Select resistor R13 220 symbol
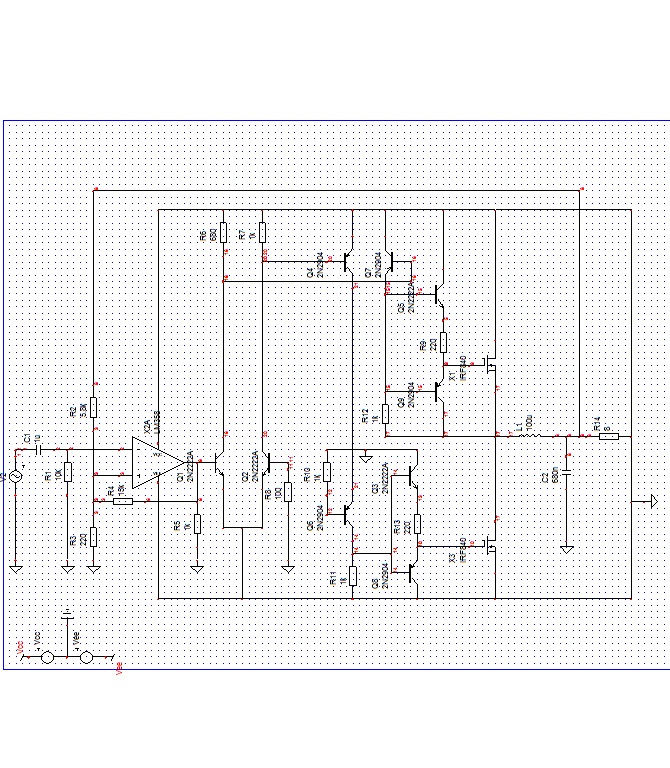This screenshot has height=768, width=670. 417,524
